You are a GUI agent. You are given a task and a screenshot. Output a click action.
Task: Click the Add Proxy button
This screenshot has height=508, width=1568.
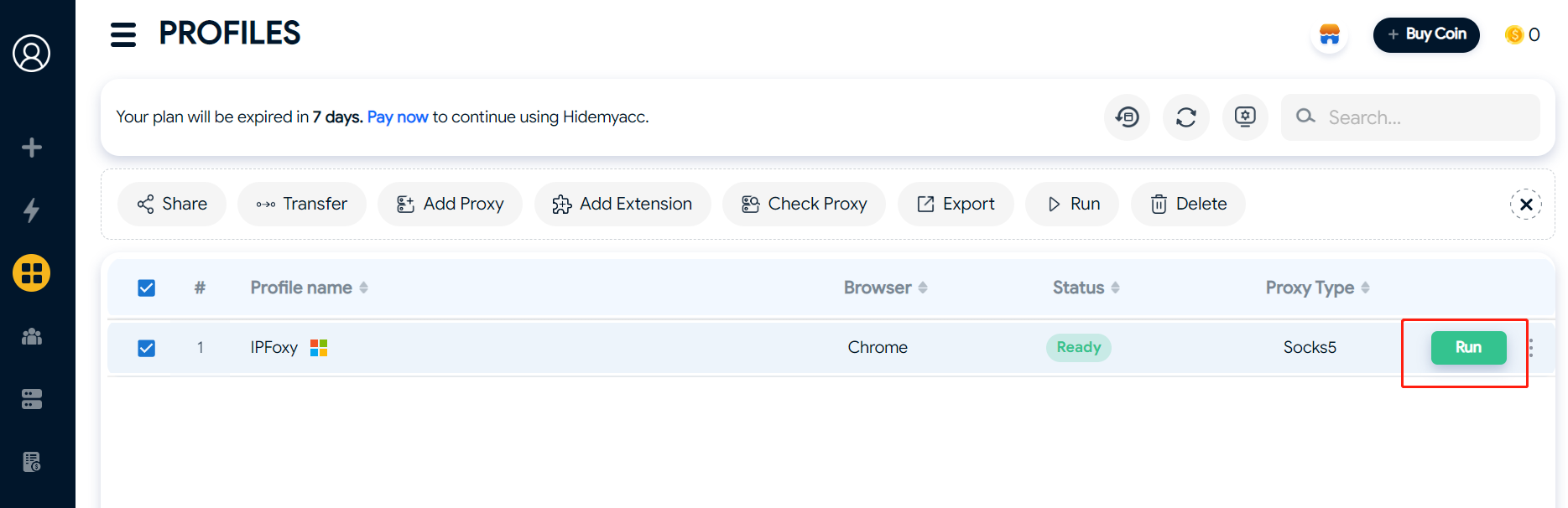click(450, 204)
